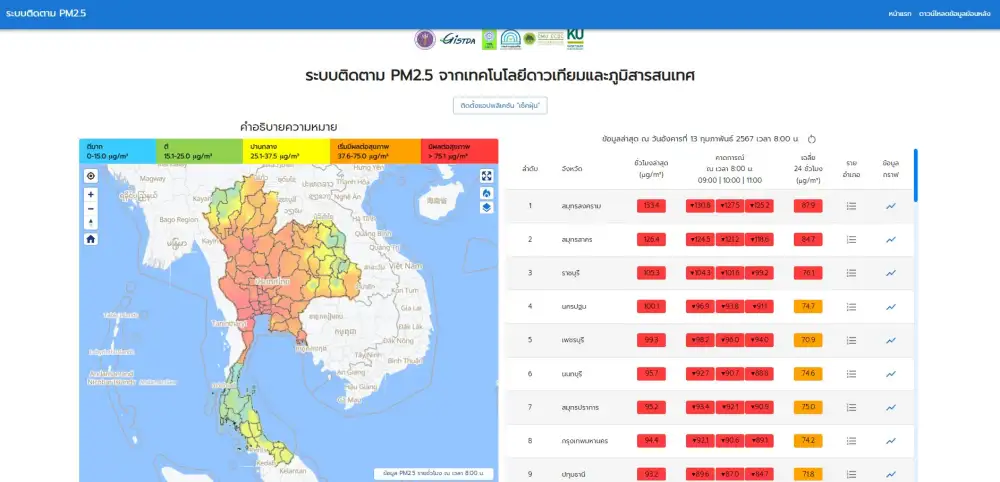Open the map layers selector
This screenshot has height=482, width=1000.
(x=487, y=208)
